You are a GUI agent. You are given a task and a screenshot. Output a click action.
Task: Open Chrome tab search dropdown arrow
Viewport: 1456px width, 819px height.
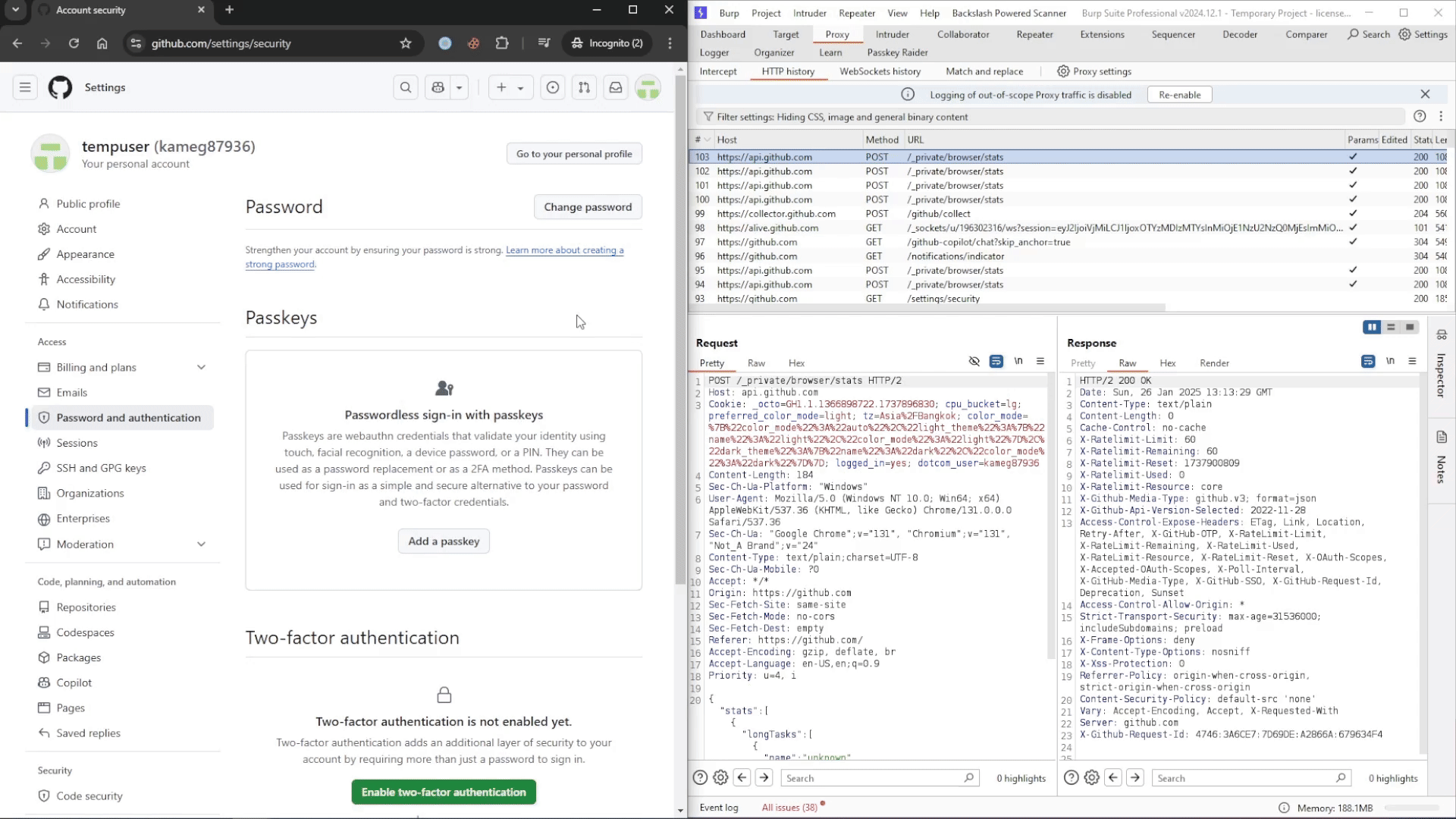(15, 10)
